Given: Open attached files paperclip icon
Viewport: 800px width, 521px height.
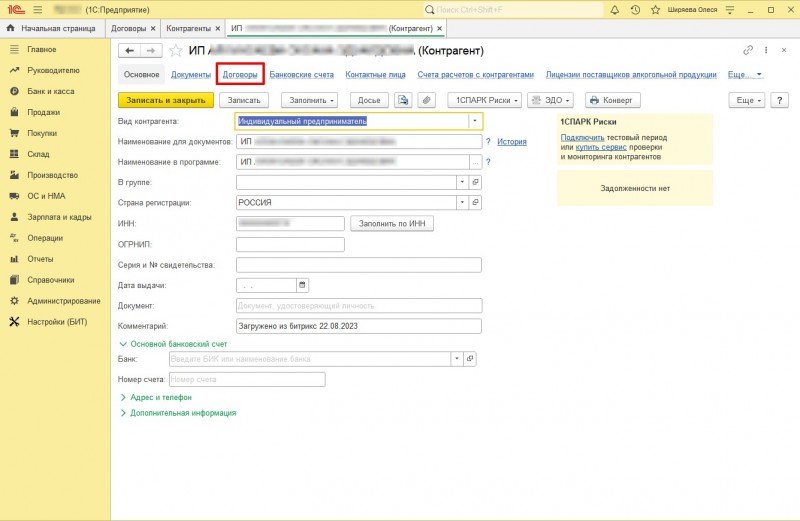Looking at the screenshot, I should (x=427, y=100).
